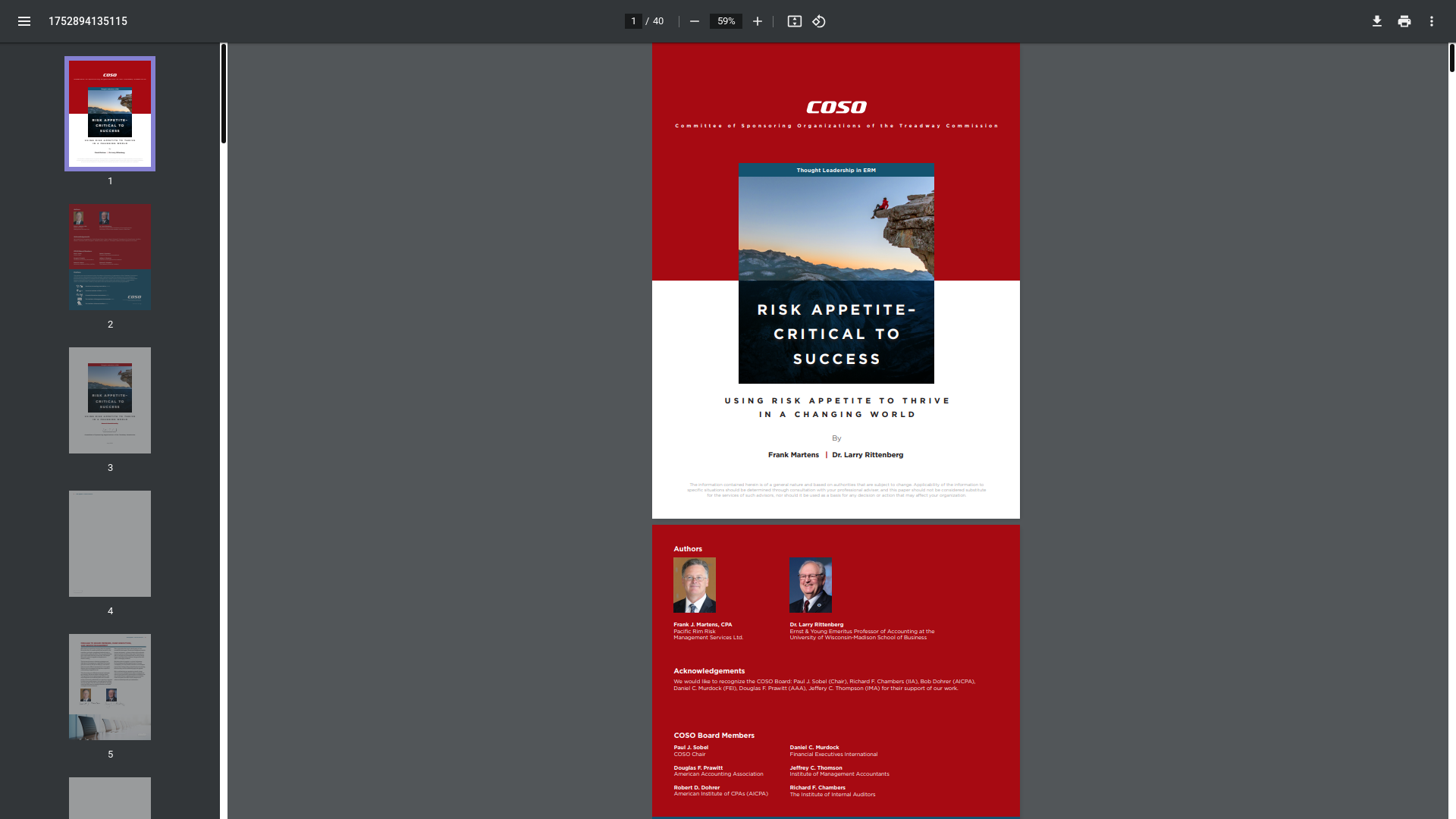Click 'Financial Executives International' text

click(833, 755)
